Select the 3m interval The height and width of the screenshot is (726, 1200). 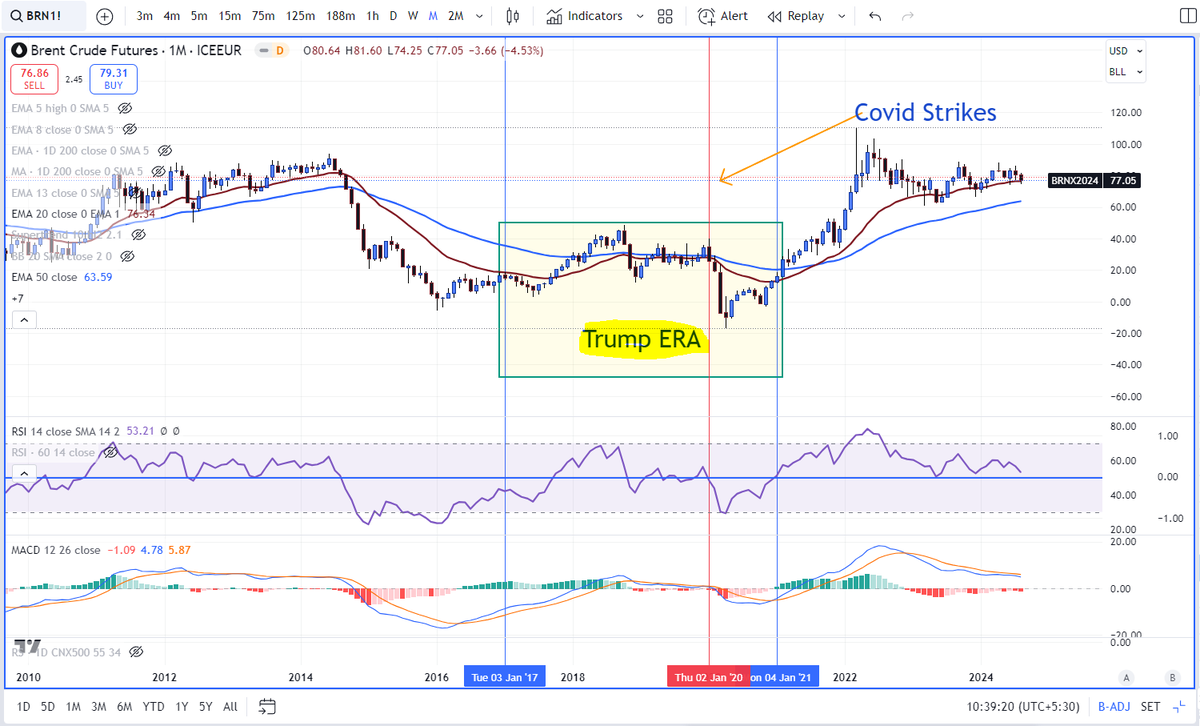[145, 16]
